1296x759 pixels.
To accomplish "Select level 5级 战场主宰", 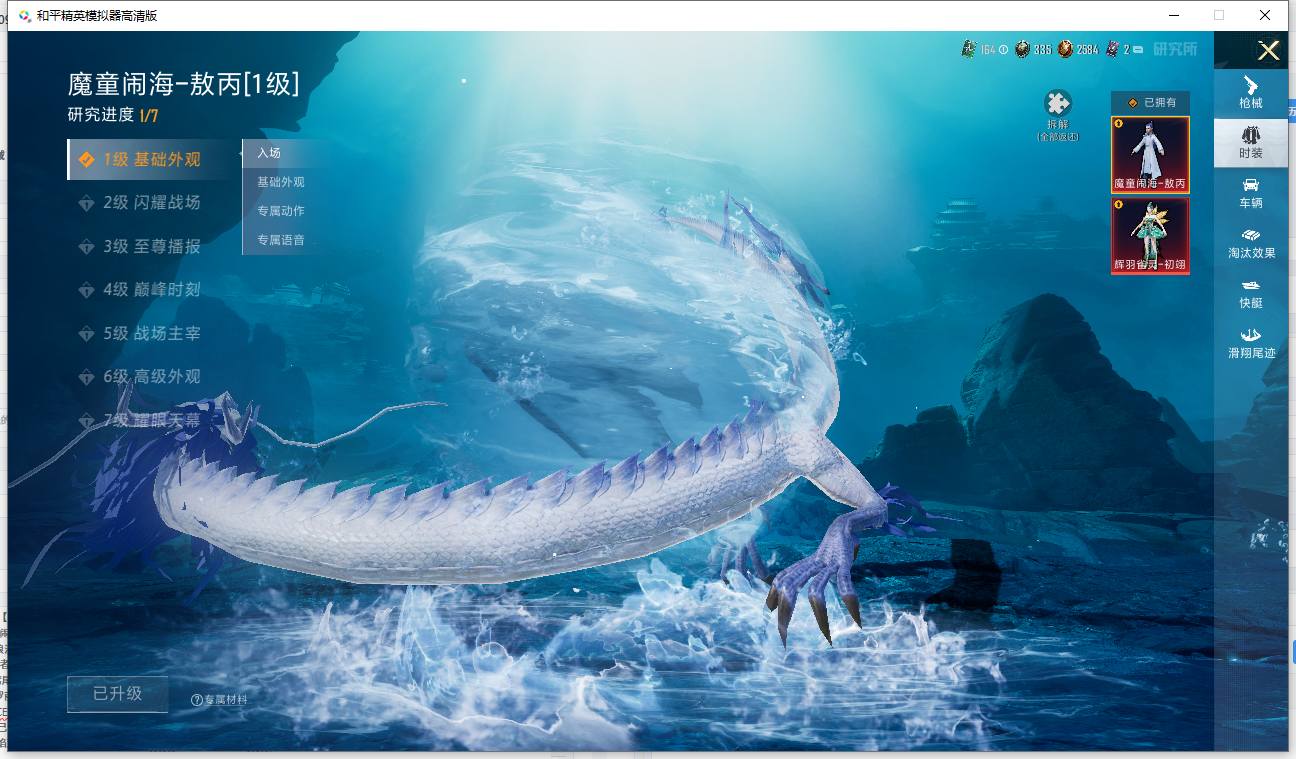I will pos(140,333).
